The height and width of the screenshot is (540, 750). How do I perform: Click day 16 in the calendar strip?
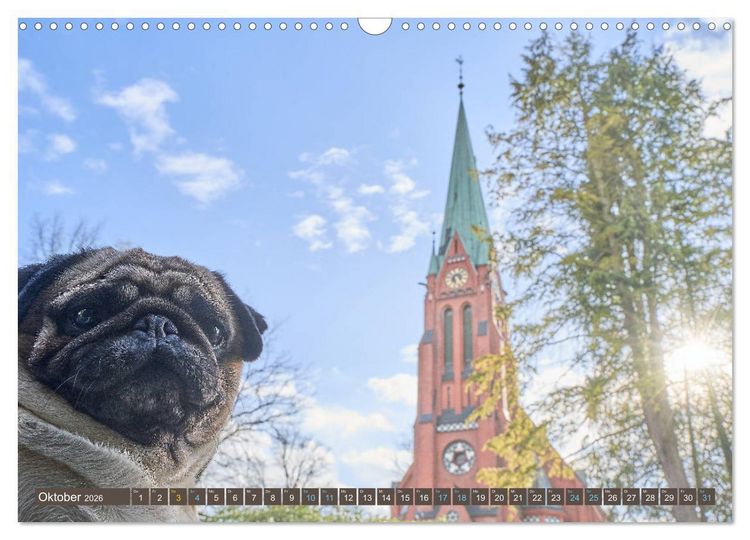coord(424,497)
